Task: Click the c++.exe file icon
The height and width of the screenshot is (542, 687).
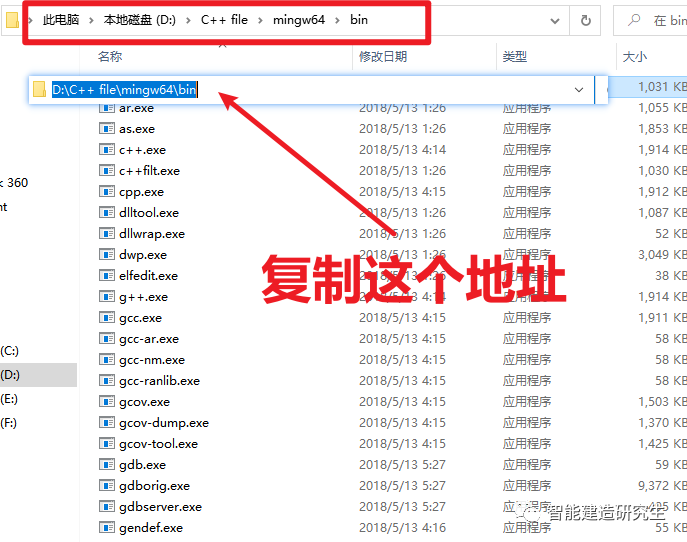Action: point(106,149)
